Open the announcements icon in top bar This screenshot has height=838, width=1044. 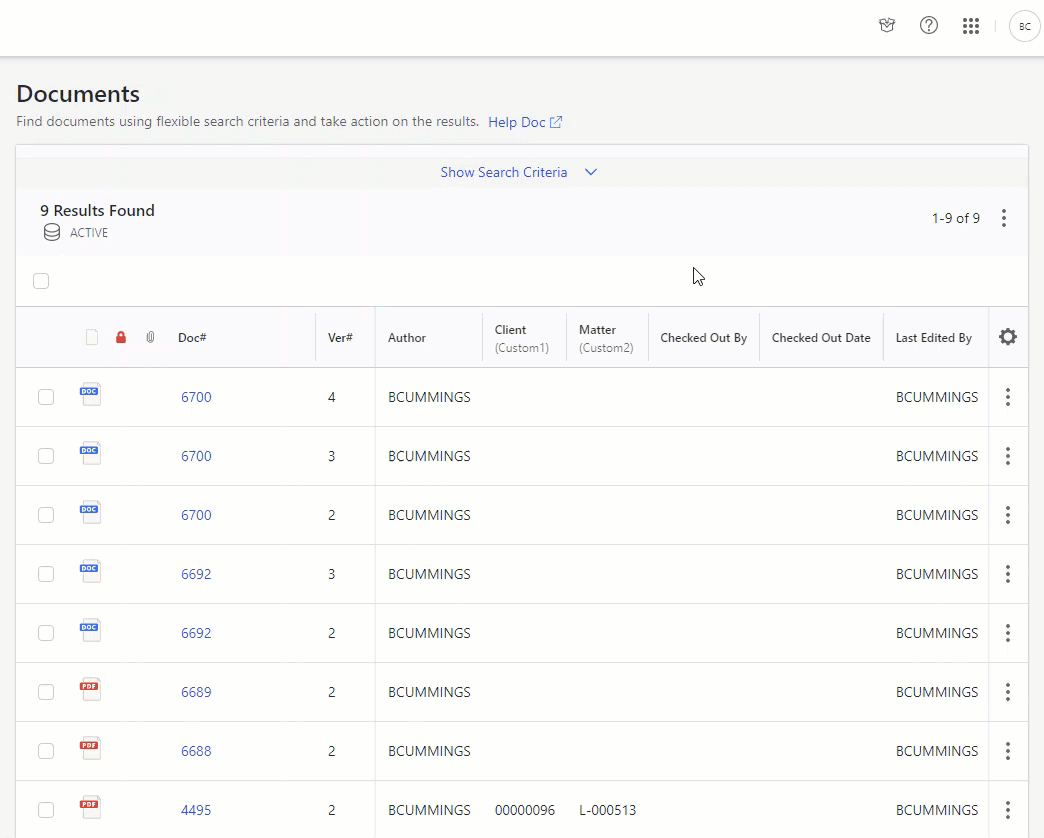pyautogui.click(x=887, y=26)
